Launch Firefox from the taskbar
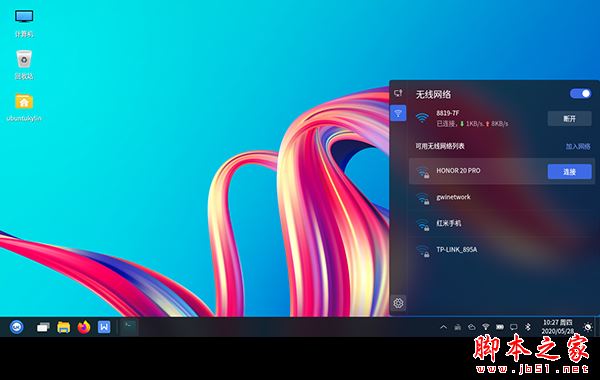 point(84,327)
